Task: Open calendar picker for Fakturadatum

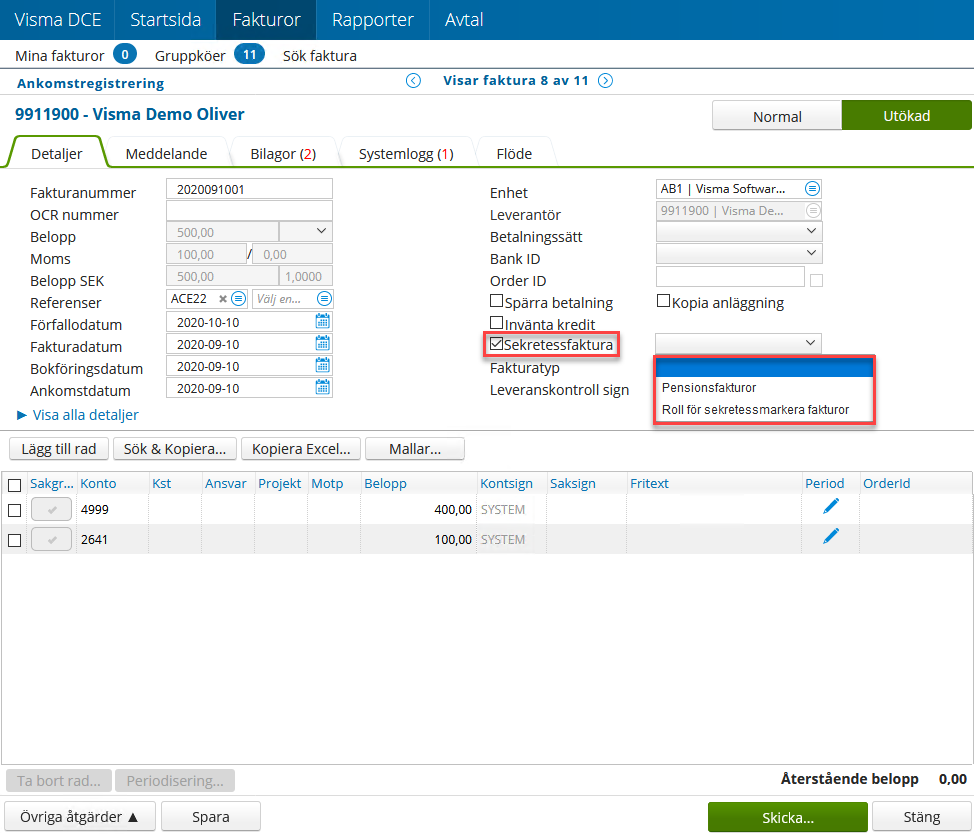Action: pos(322,344)
